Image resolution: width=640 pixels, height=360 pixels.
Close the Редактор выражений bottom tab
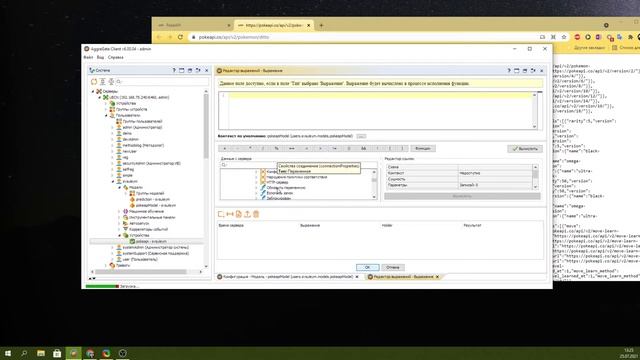pyautogui.click(x=437, y=277)
